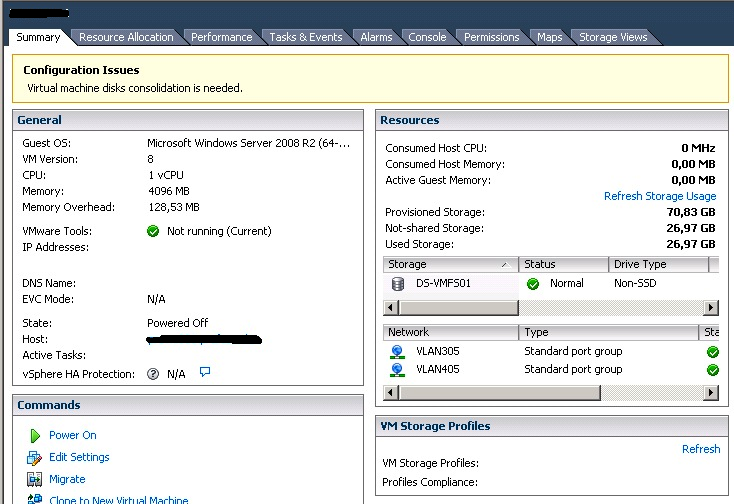Click the Powered Off state value

(177, 323)
